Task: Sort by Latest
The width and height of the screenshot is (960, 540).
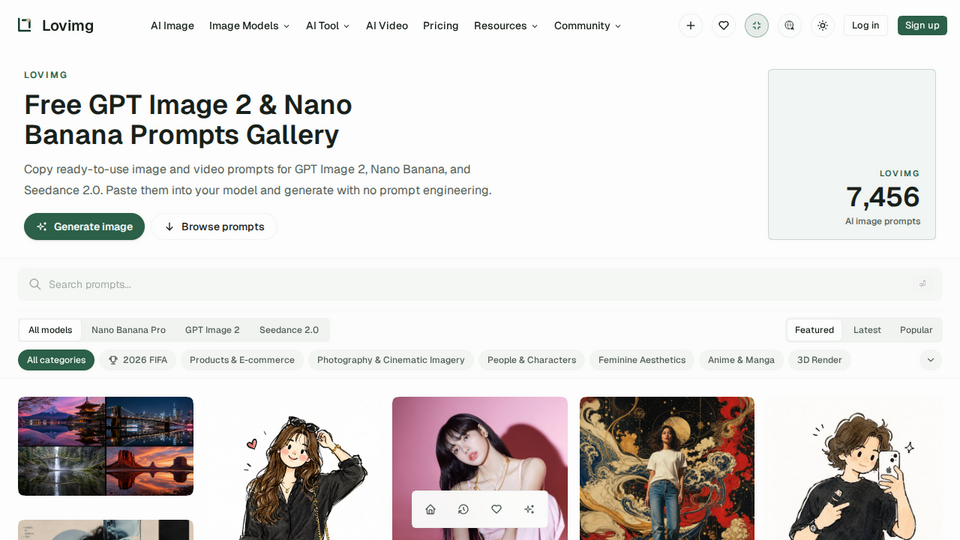Action: pos(867,330)
